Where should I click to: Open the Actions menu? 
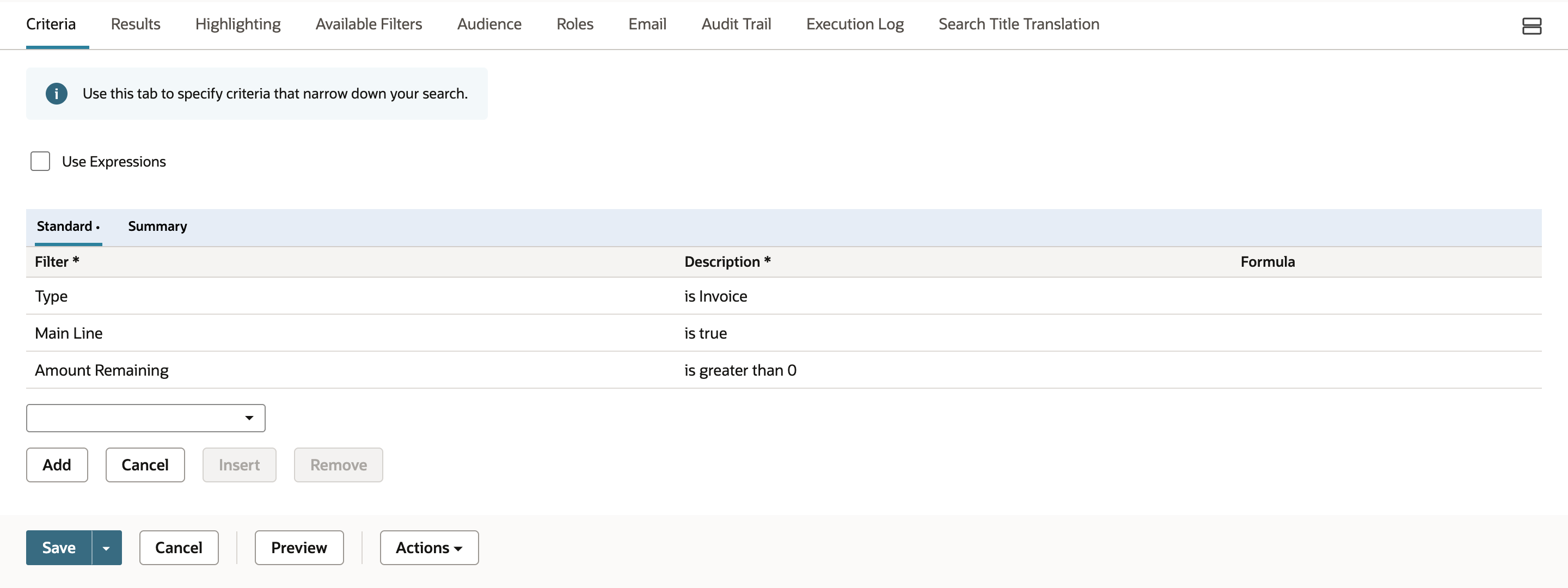point(429,547)
